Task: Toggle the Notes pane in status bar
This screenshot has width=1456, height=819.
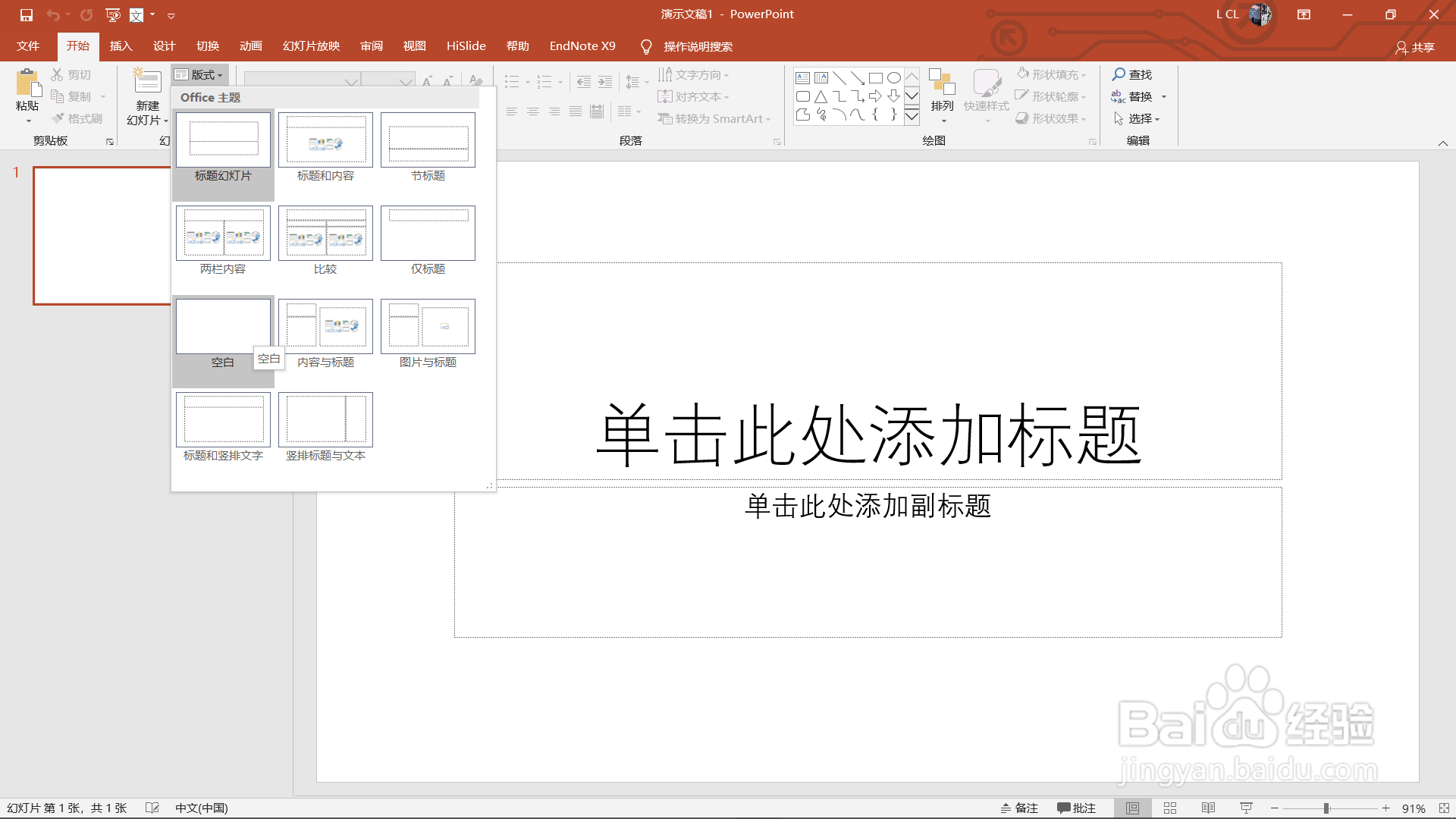Action: [1019, 808]
